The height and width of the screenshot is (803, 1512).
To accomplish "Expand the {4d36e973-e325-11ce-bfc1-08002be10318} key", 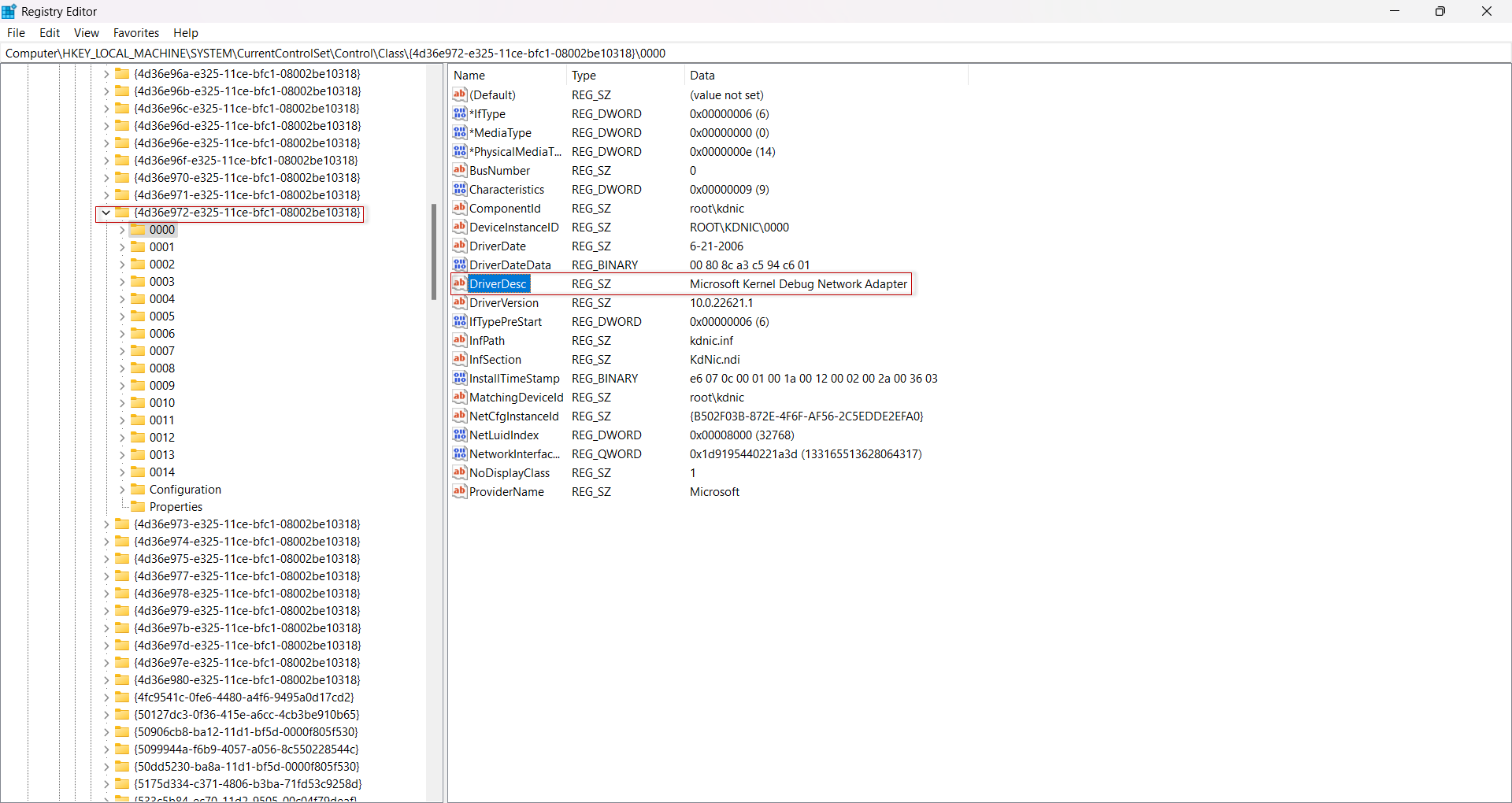I will pyautogui.click(x=106, y=524).
